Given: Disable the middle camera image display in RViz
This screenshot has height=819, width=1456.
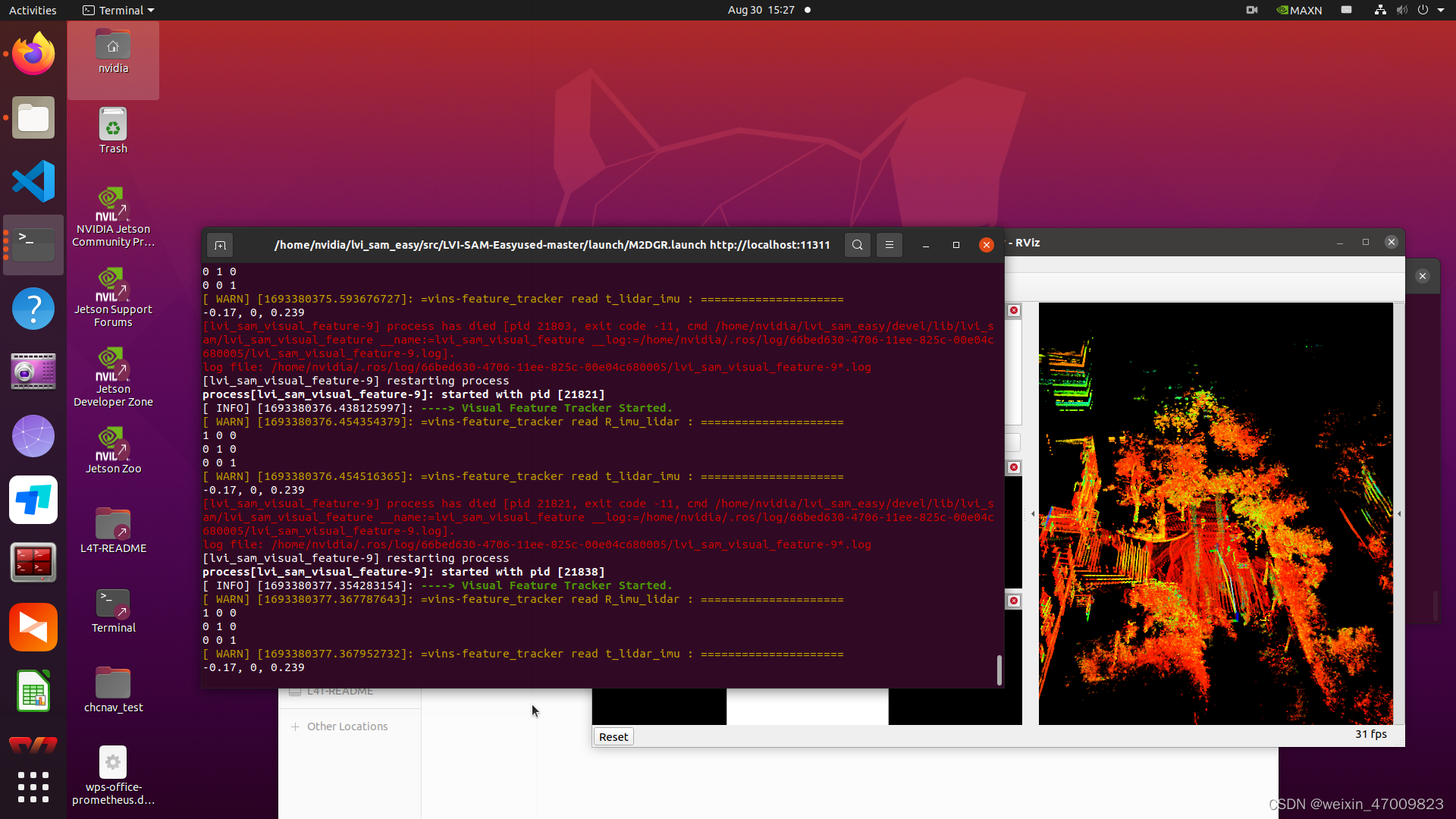Looking at the screenshot, I should [1014, 467].
